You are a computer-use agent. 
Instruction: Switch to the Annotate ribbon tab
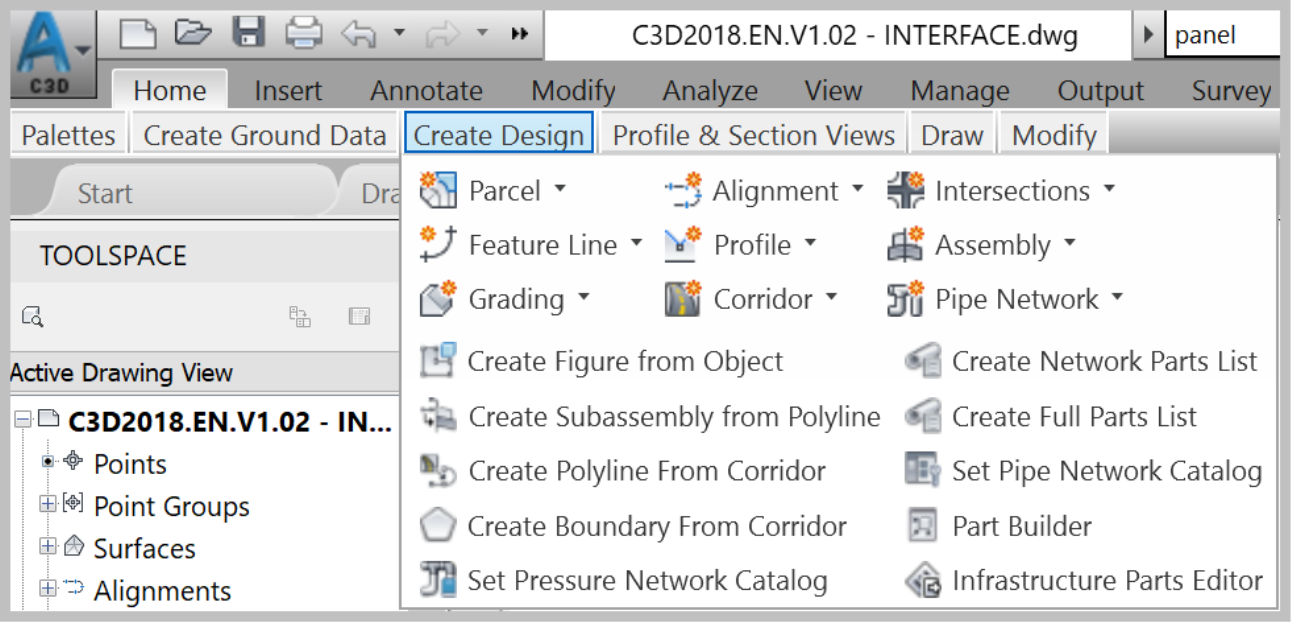click(427, 90)
